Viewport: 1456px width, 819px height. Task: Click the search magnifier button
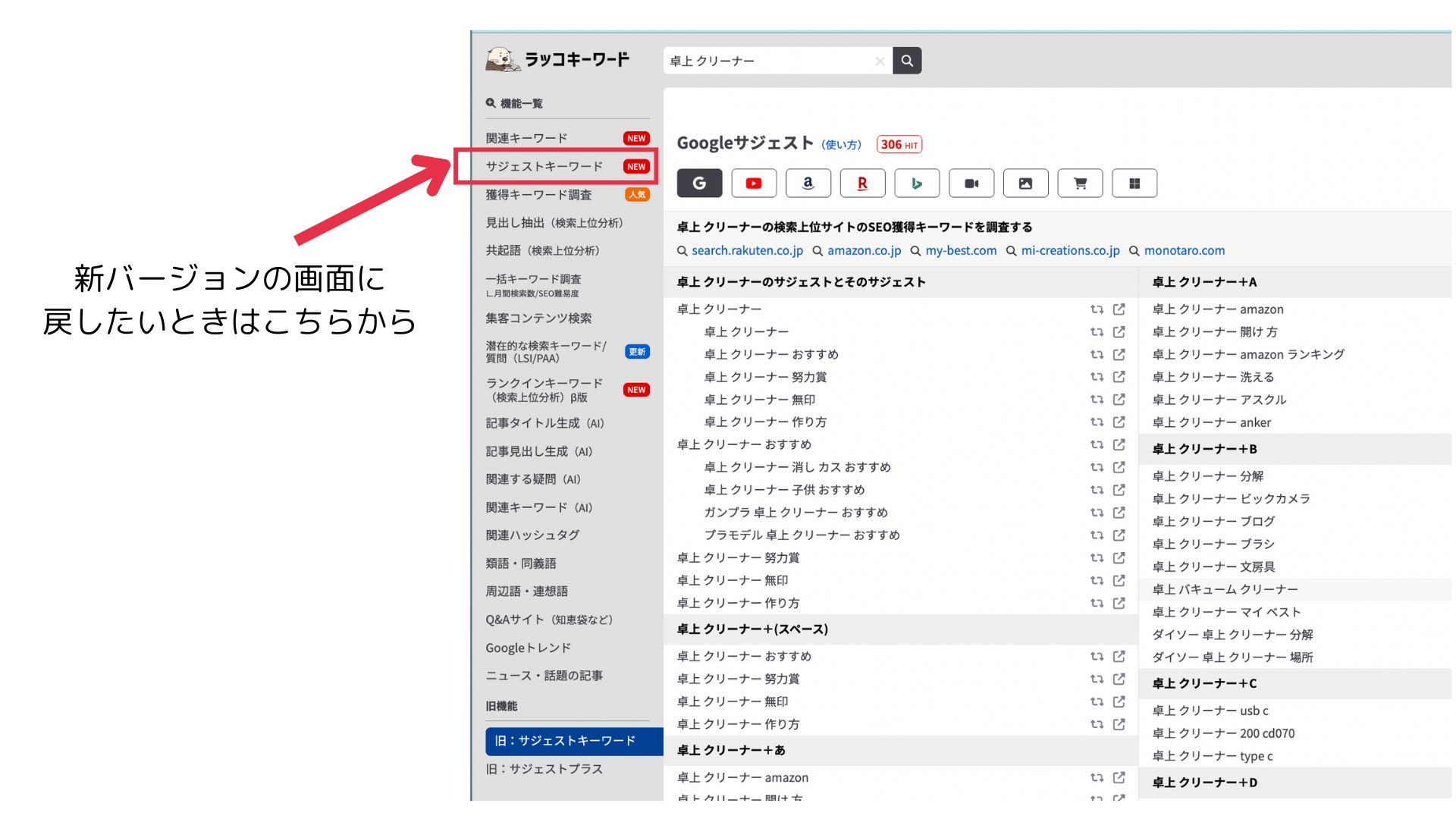(x=907, y=61)
